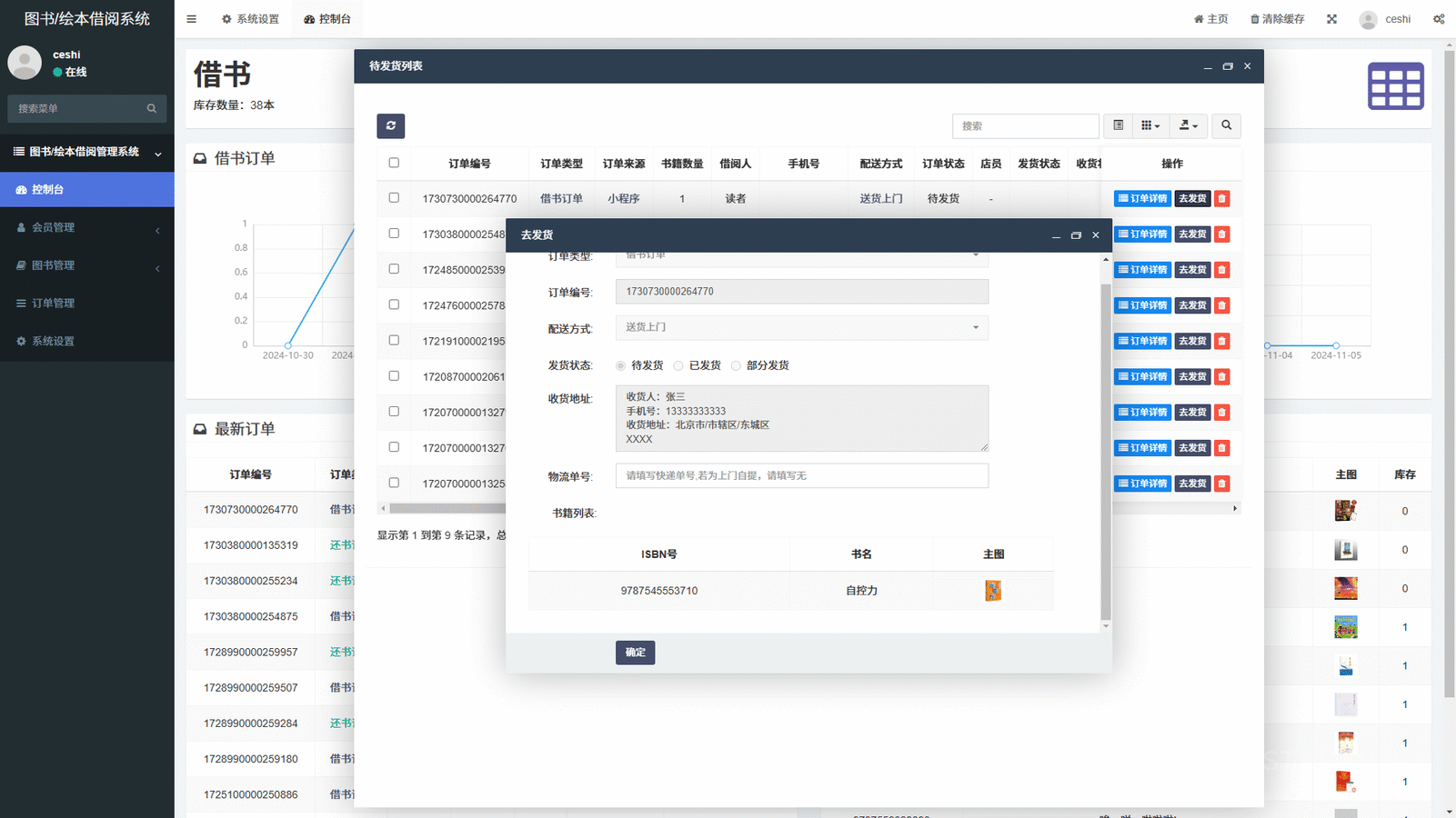
Task: Click the 物流单号 input field
Action: point(801,475)
